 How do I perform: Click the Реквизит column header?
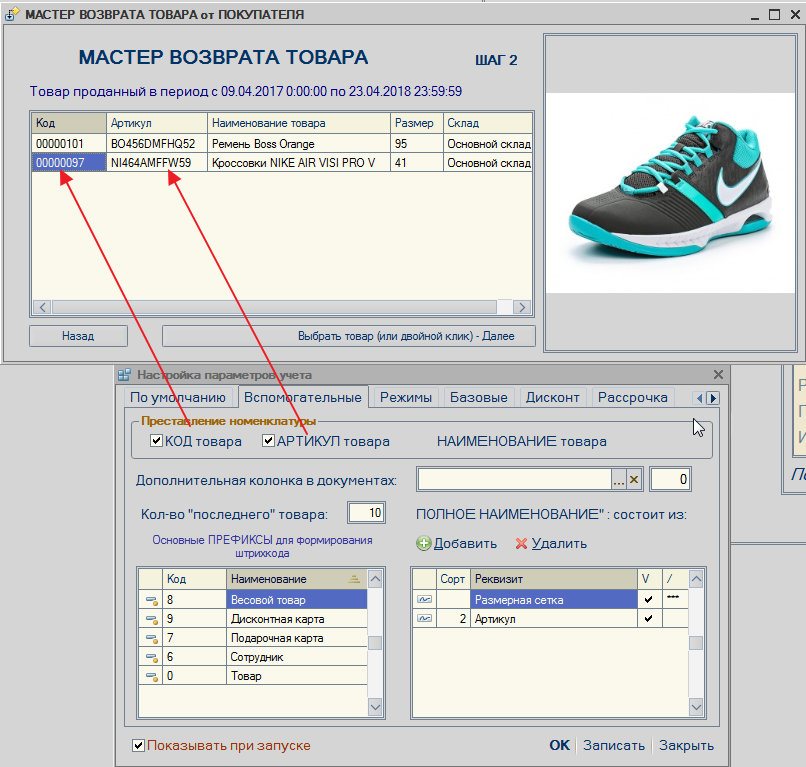pos(554,579)
